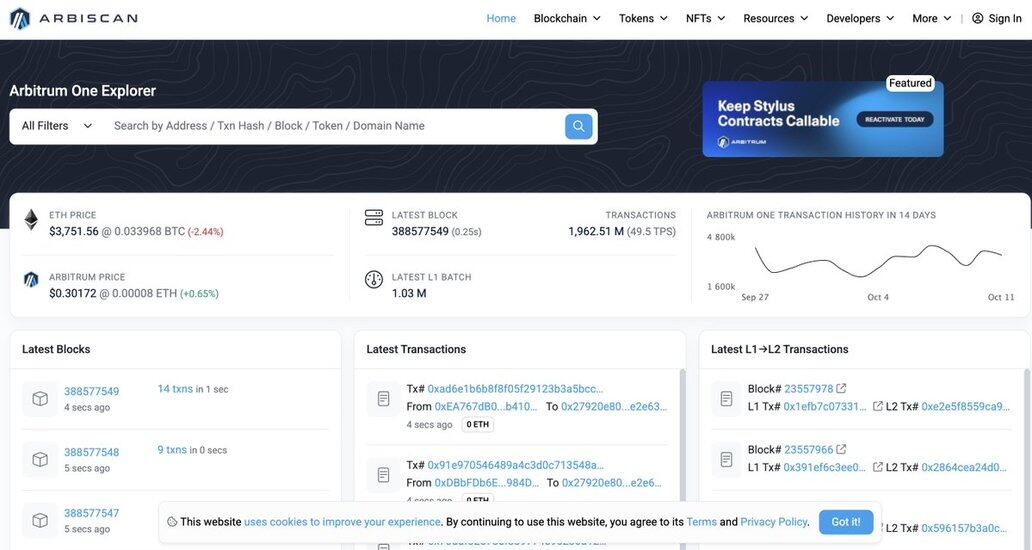
Task: Open external link icon next to Block 23557978
Action: tap(841, 389)
